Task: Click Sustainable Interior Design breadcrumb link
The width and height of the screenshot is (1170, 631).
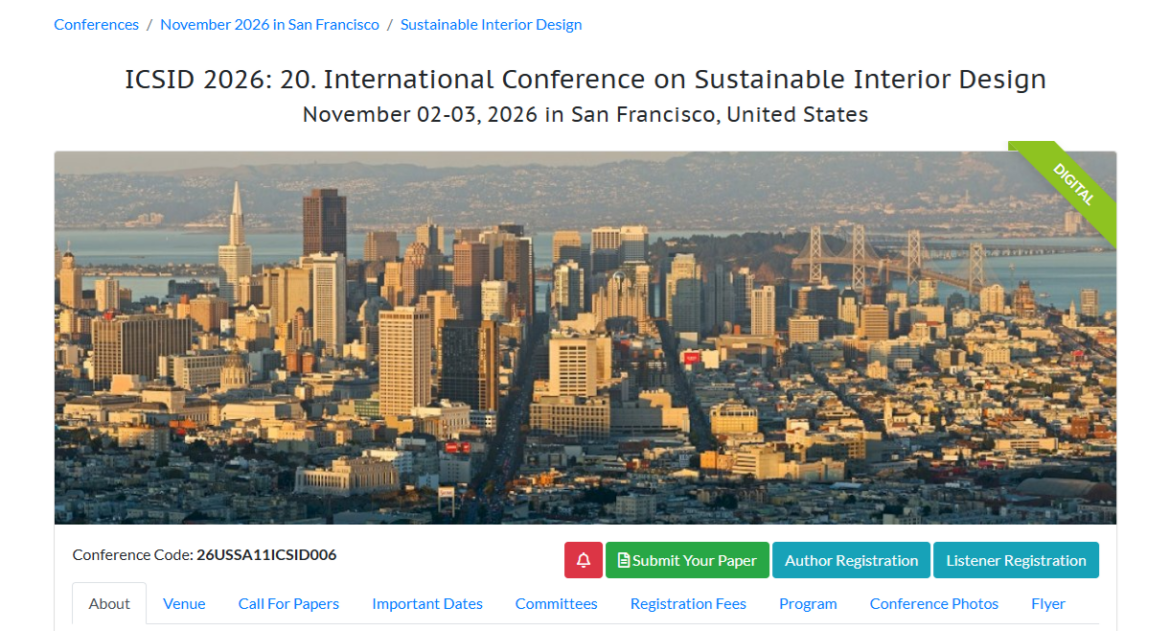Action: click(x=491, y=25)
